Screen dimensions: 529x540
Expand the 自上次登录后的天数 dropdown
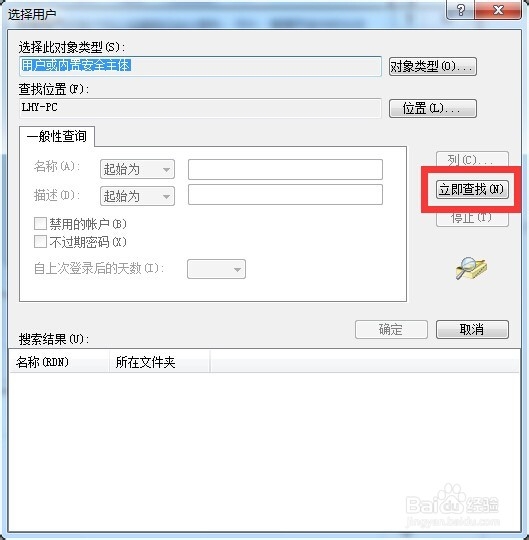click(216, 269)
